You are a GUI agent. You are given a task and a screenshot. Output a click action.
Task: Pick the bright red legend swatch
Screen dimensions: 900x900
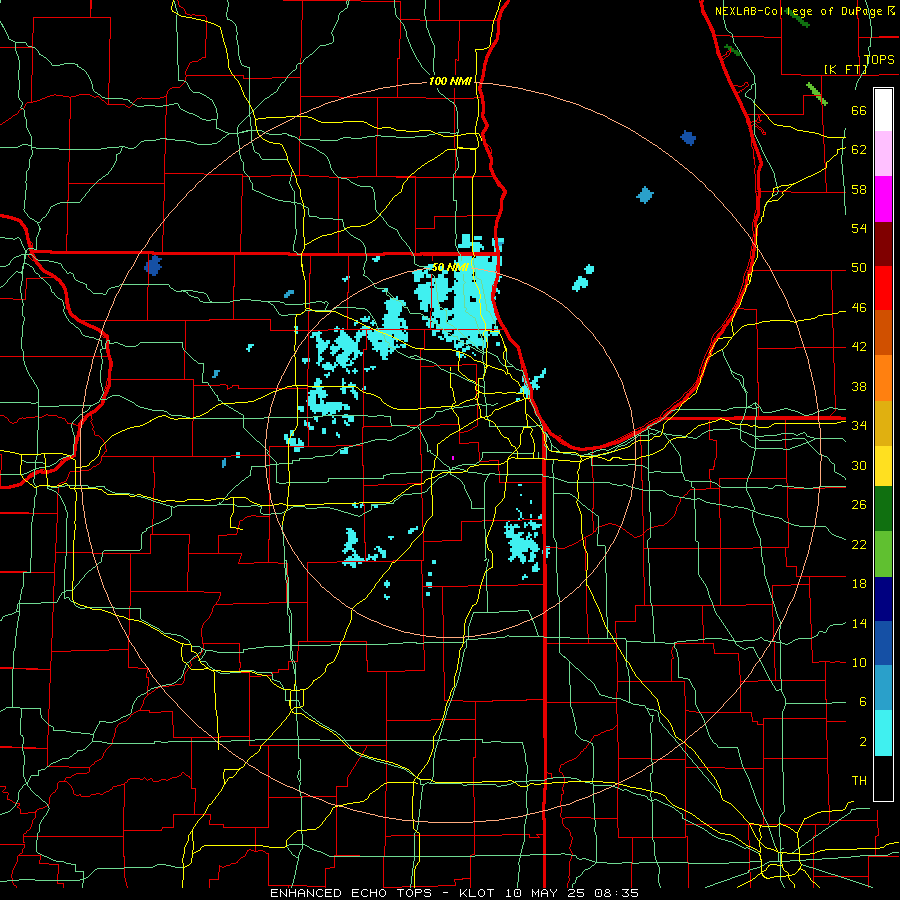(883, 288)
